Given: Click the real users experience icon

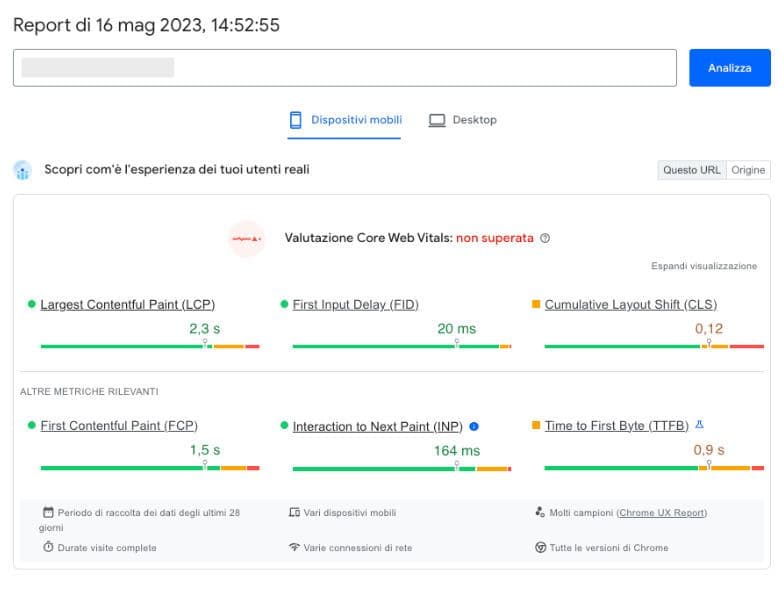Looking at the screenshot, I should coord(23,170).
